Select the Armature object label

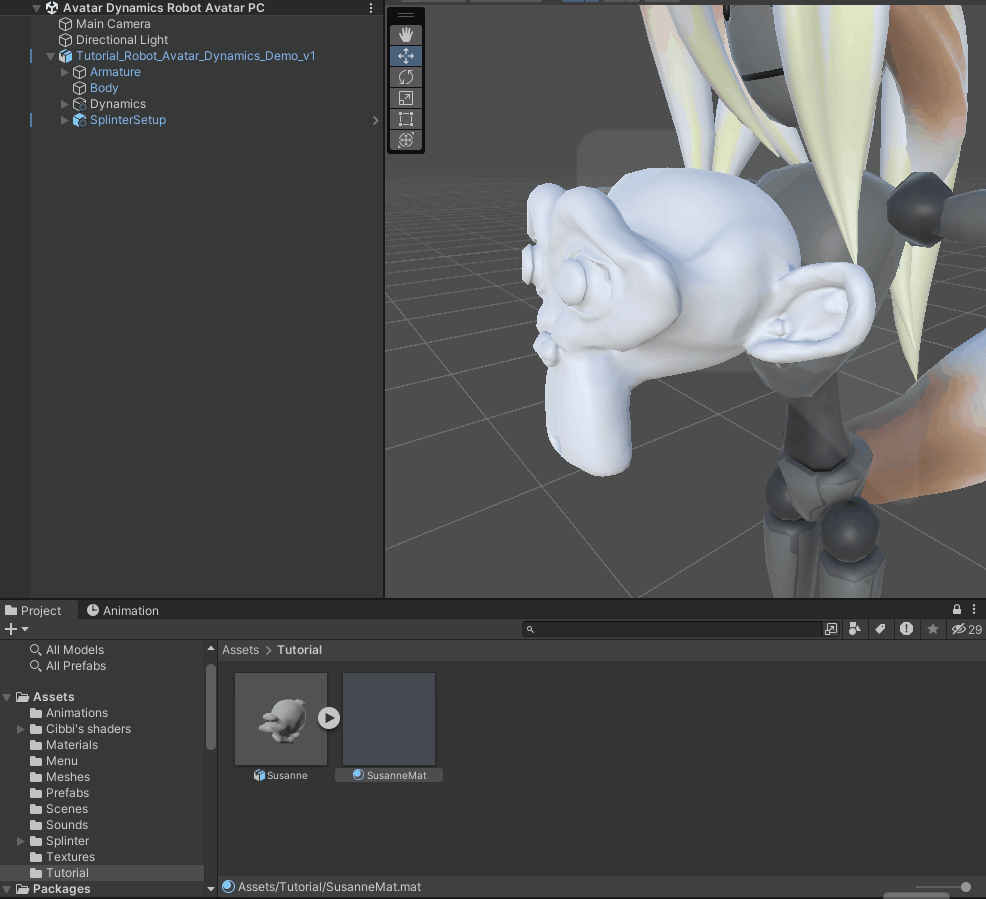[x=115, y=72]
